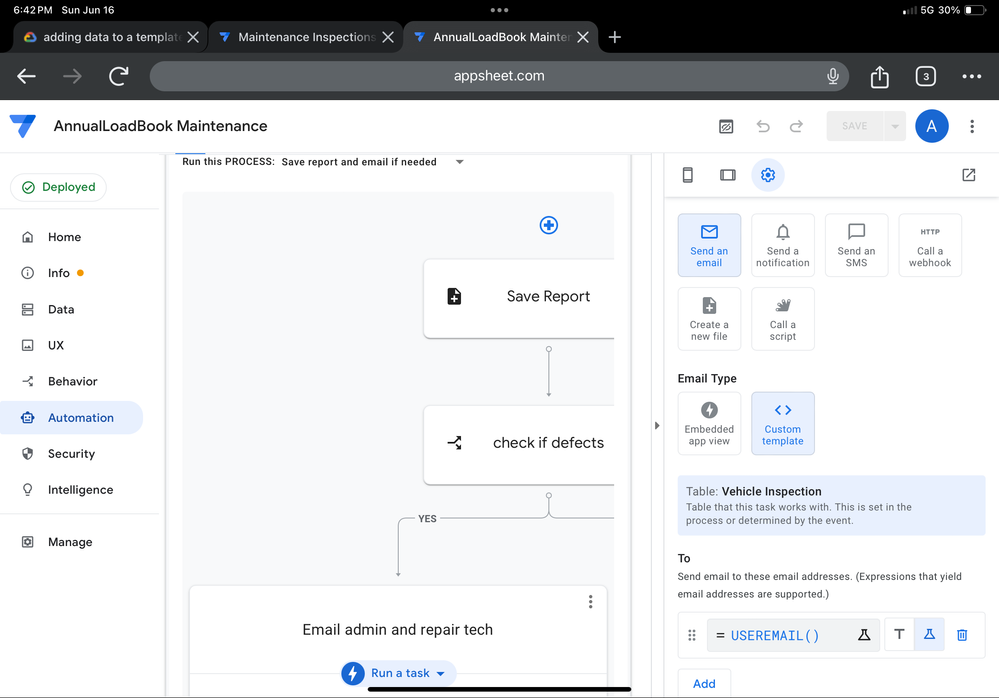
Task: Close the 'adding data to a template' tab
Action: click(x=194, y=37)
